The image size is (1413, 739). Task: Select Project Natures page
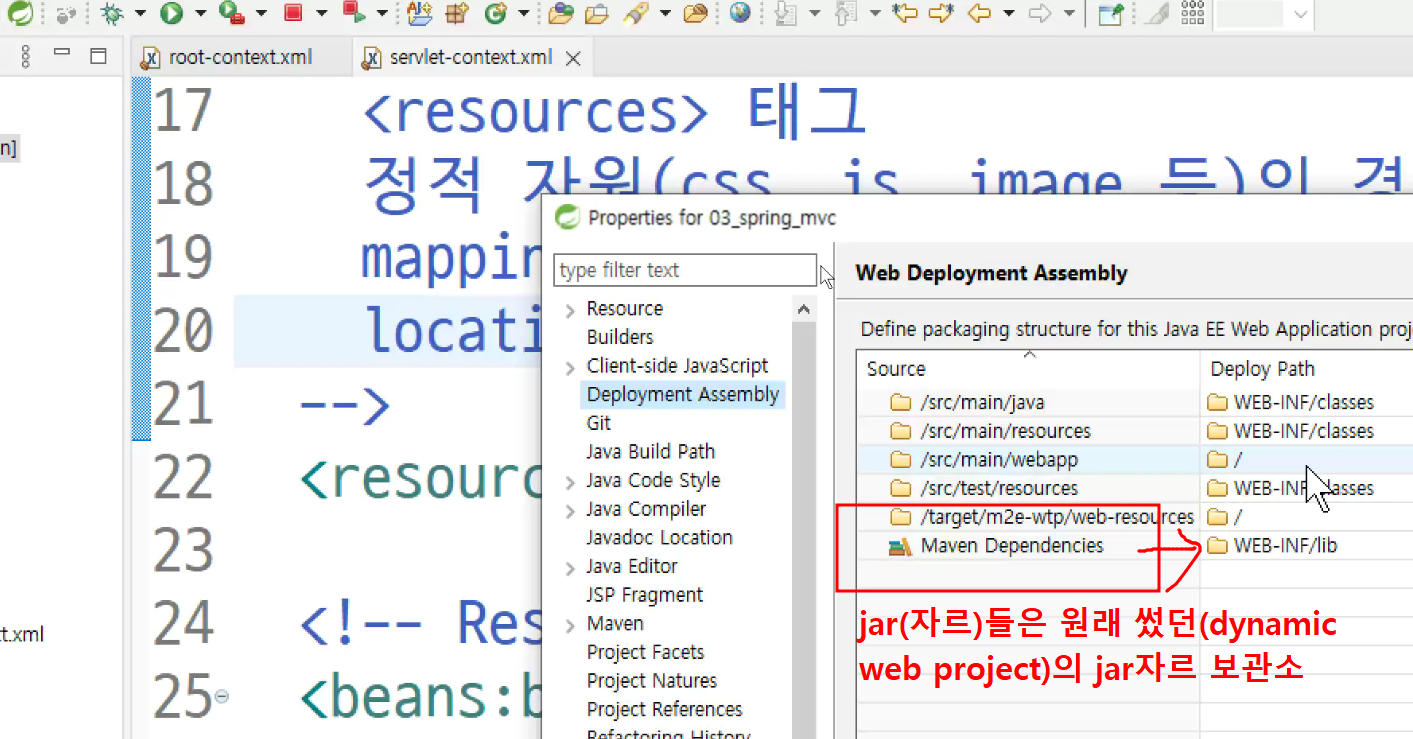pos(652,680)
